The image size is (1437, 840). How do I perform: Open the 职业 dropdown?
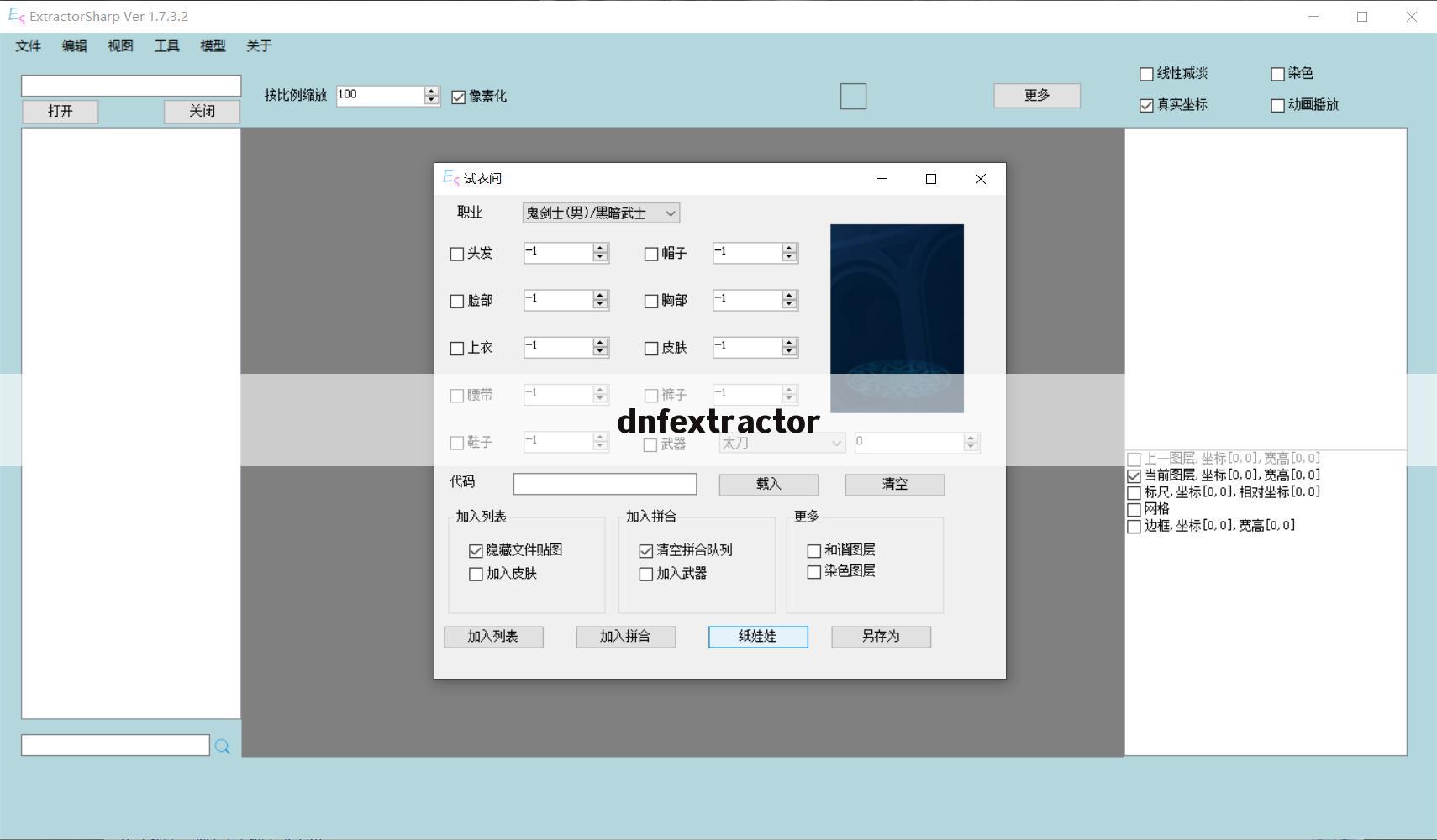(601, 213)
